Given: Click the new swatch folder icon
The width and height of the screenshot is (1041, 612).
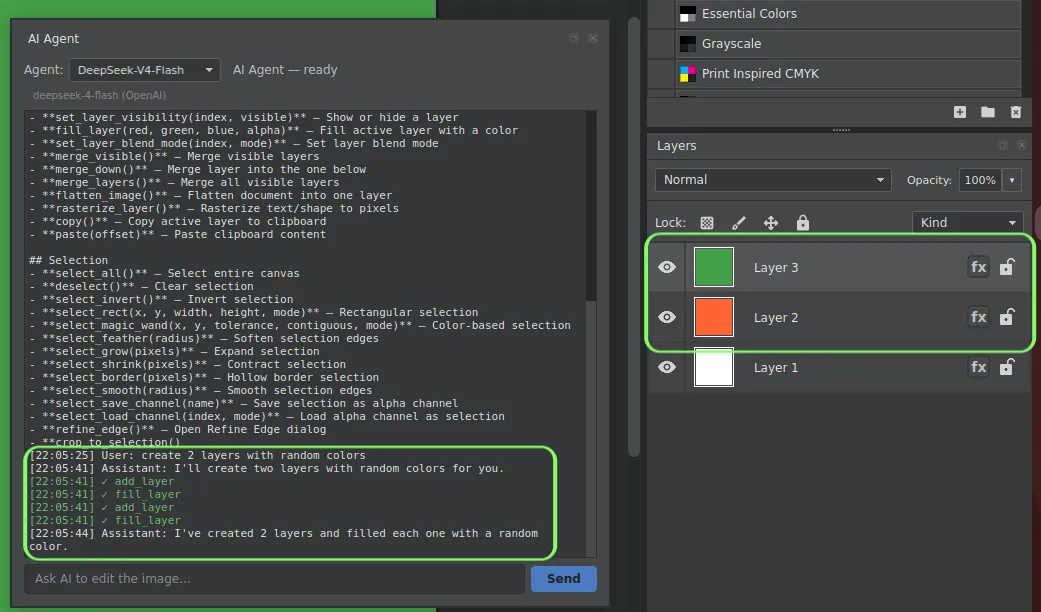Looking at the screenshot, I should point(987,112).
